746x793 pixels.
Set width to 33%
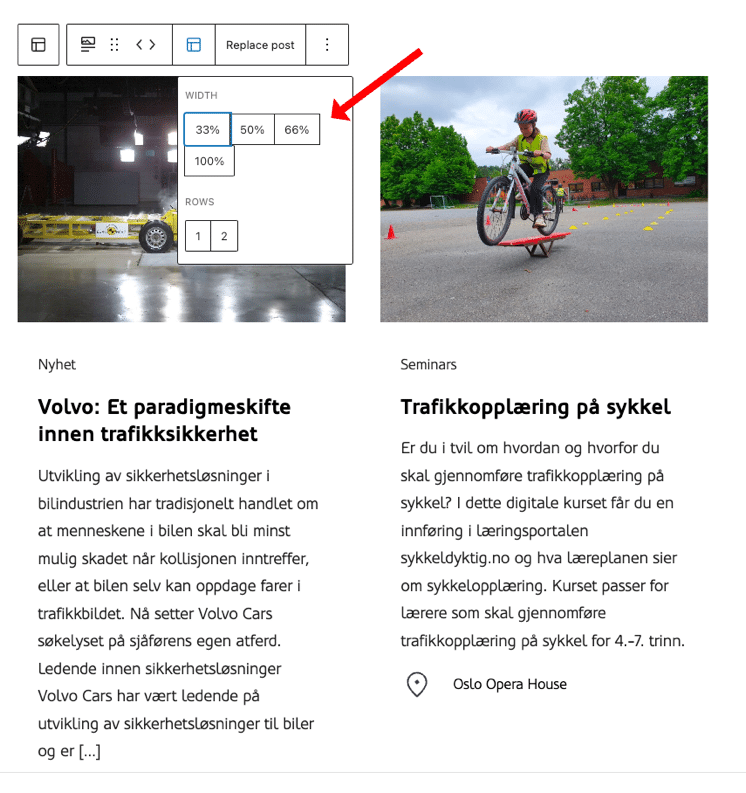[x=208, y=129]
